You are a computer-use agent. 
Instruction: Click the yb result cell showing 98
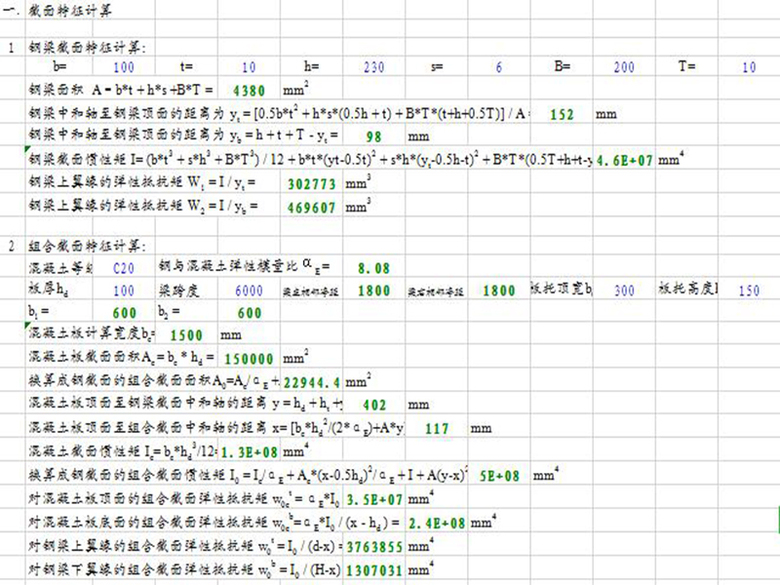pyautogui.click(x=373, y=137)
